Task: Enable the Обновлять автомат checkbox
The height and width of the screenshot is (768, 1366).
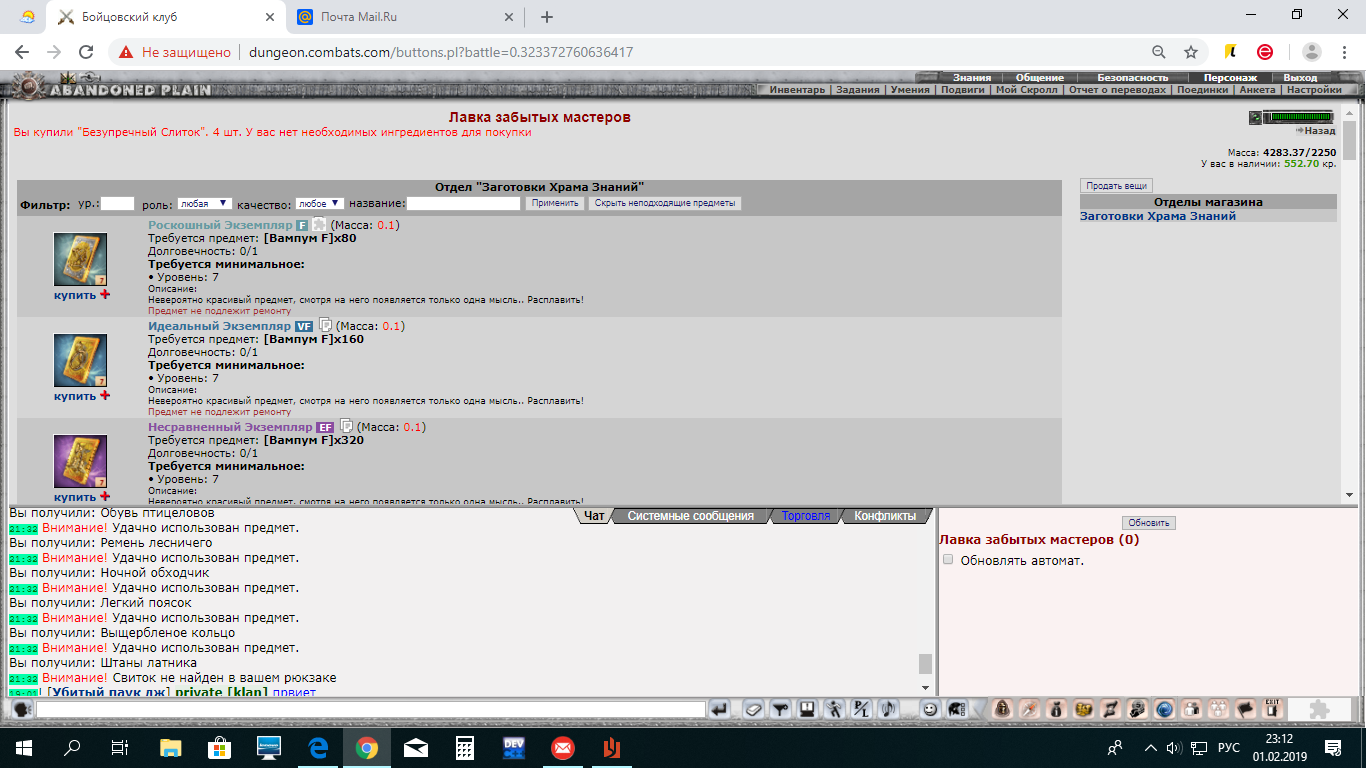Action: point(948,560)
